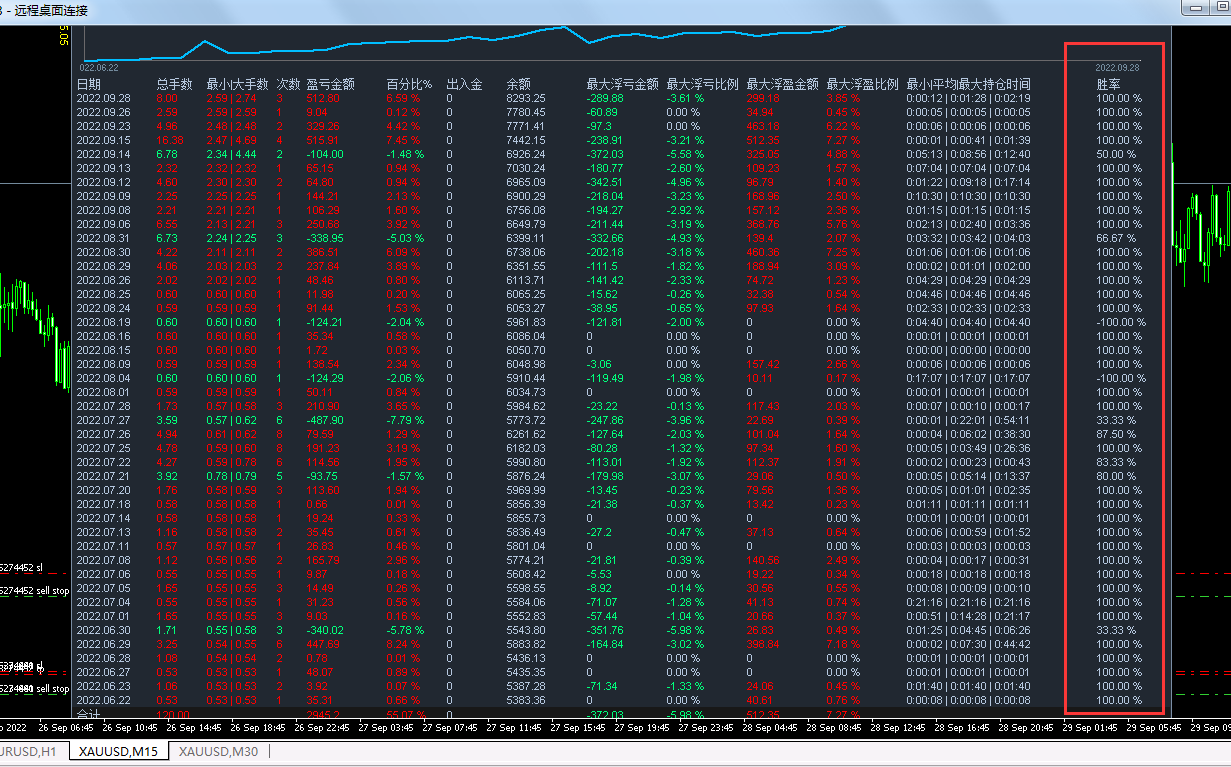The height and width of the screenshot is (767, 1231).
Task: Click the floating profit value 463.18
Action: [763, 126]
